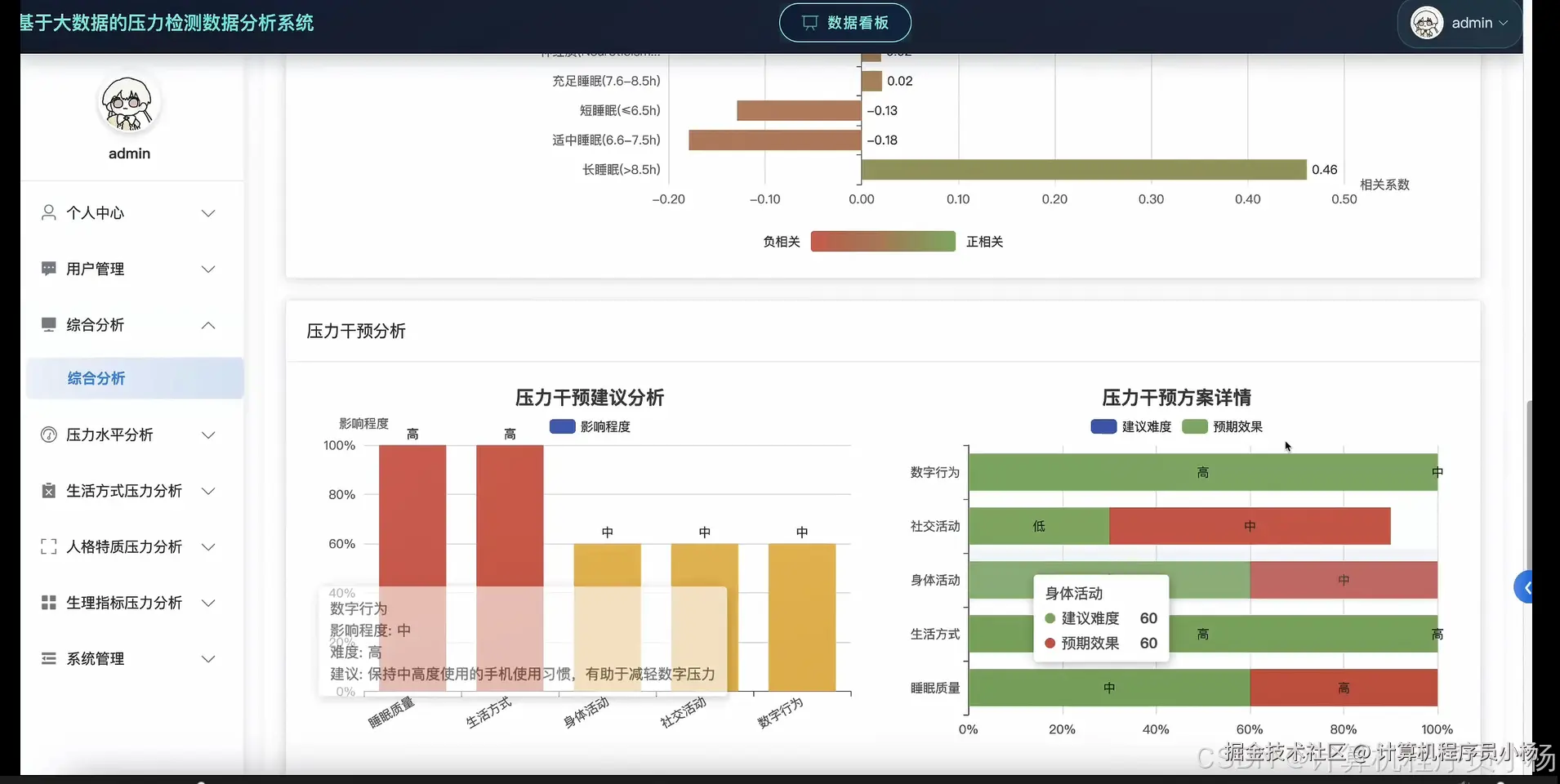The height and width of the screenshot is (784, 1560).
Task: Click the 生活方式压力分析 clipboard icon
Action: [x=49, y=491]
